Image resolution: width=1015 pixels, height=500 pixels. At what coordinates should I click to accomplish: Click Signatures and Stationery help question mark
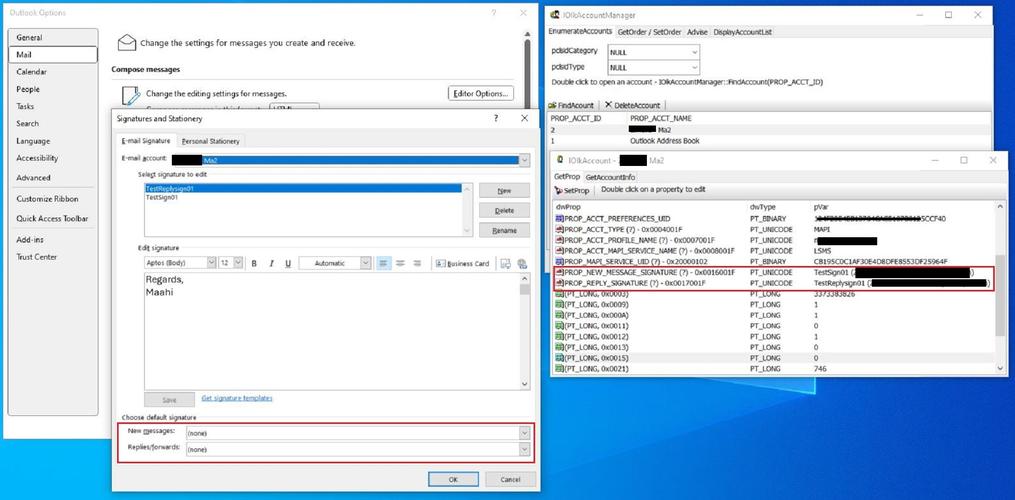tap(496, 119)
